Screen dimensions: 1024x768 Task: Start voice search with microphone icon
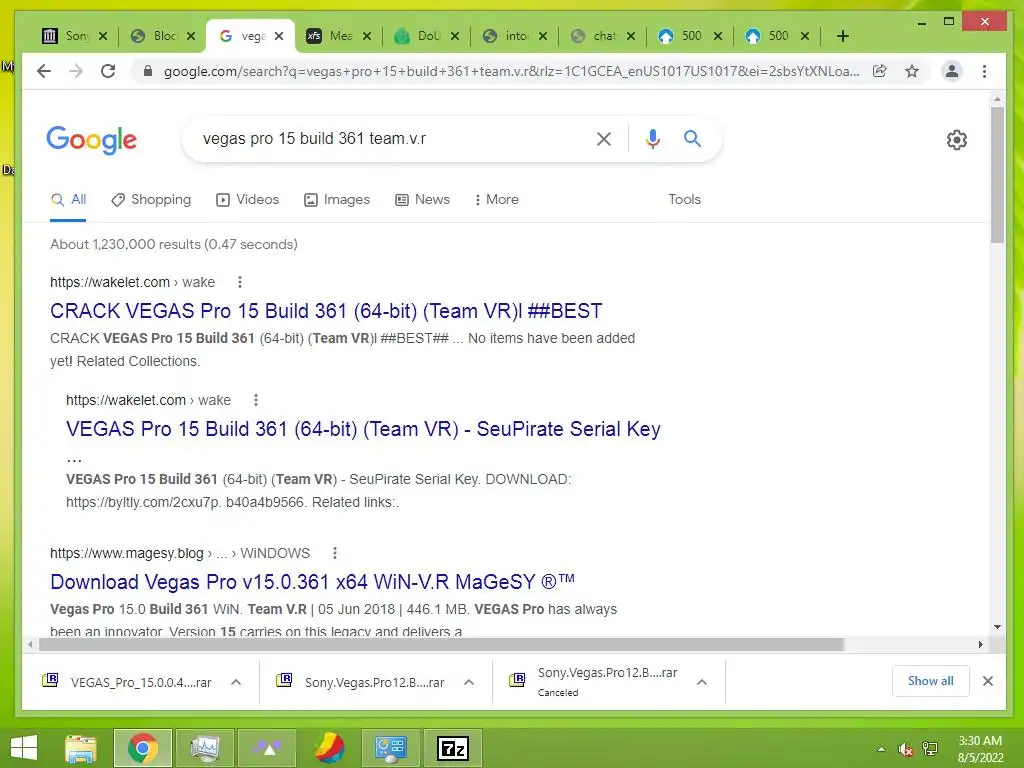(x=652, y=138)
